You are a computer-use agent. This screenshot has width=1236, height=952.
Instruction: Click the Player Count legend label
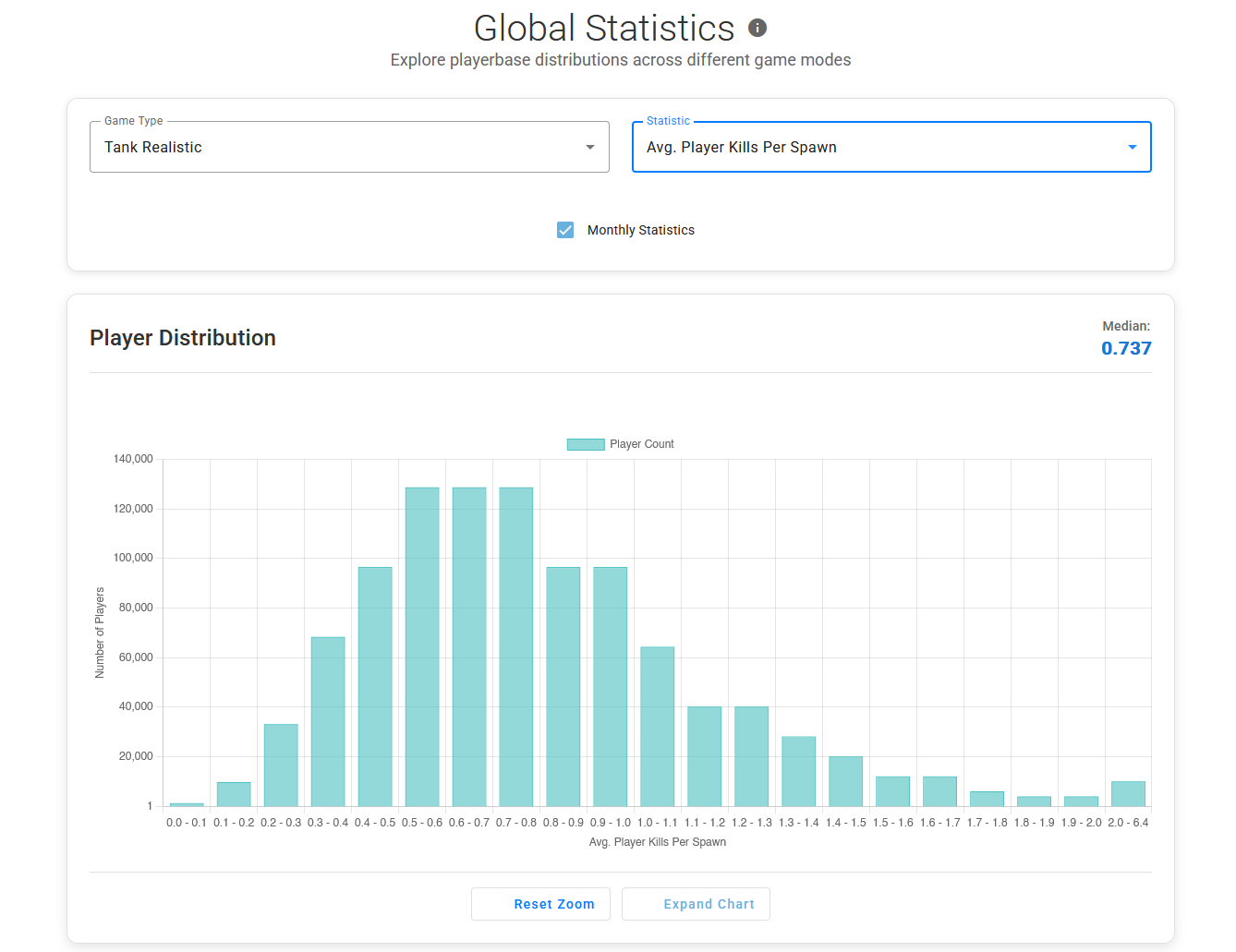click(642, 444)
